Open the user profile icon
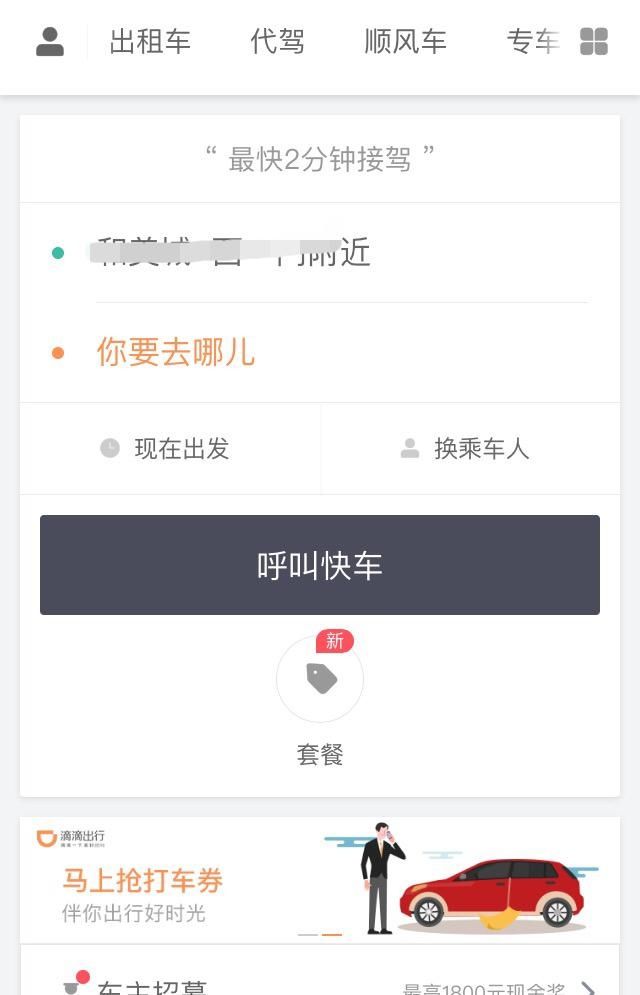This screenshot has height=995, width=640. point(49,41)
